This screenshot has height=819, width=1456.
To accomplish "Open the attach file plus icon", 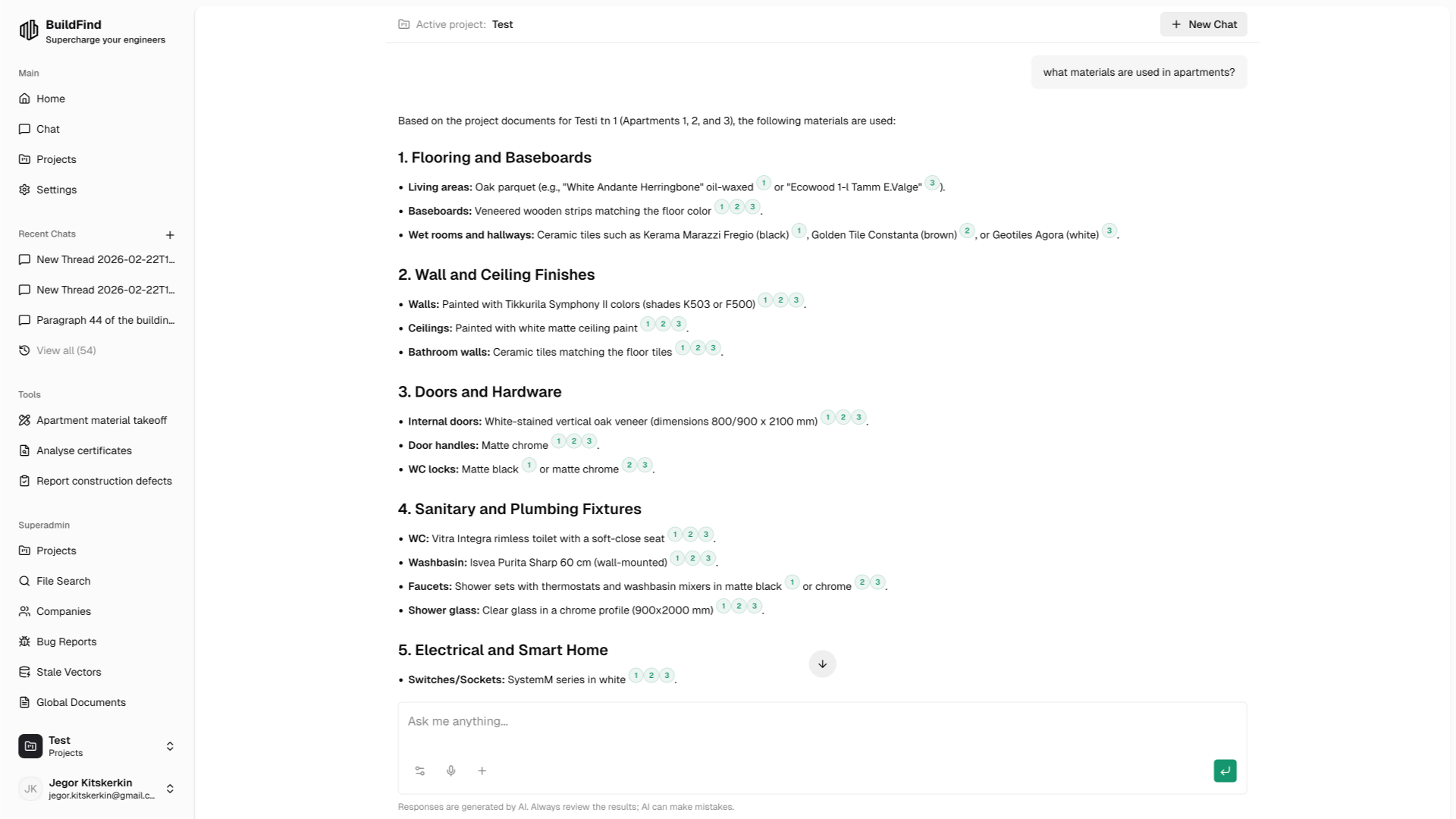I will [x=482, y=770].
